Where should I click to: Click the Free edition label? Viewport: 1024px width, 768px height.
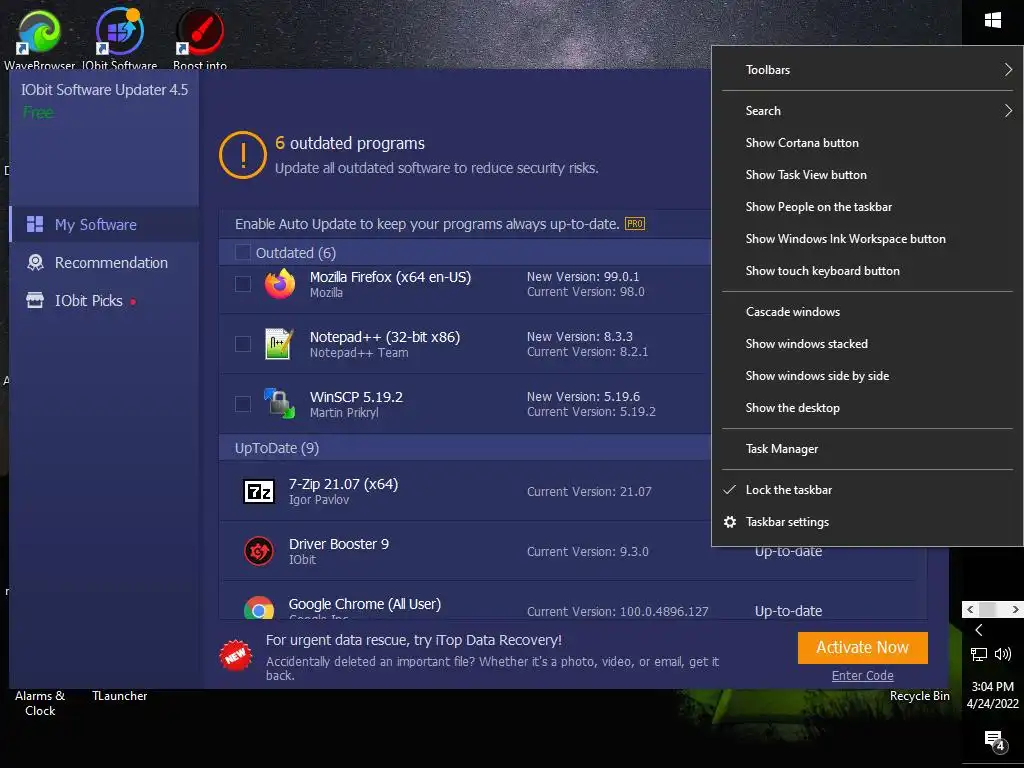(x=39, y=112)
